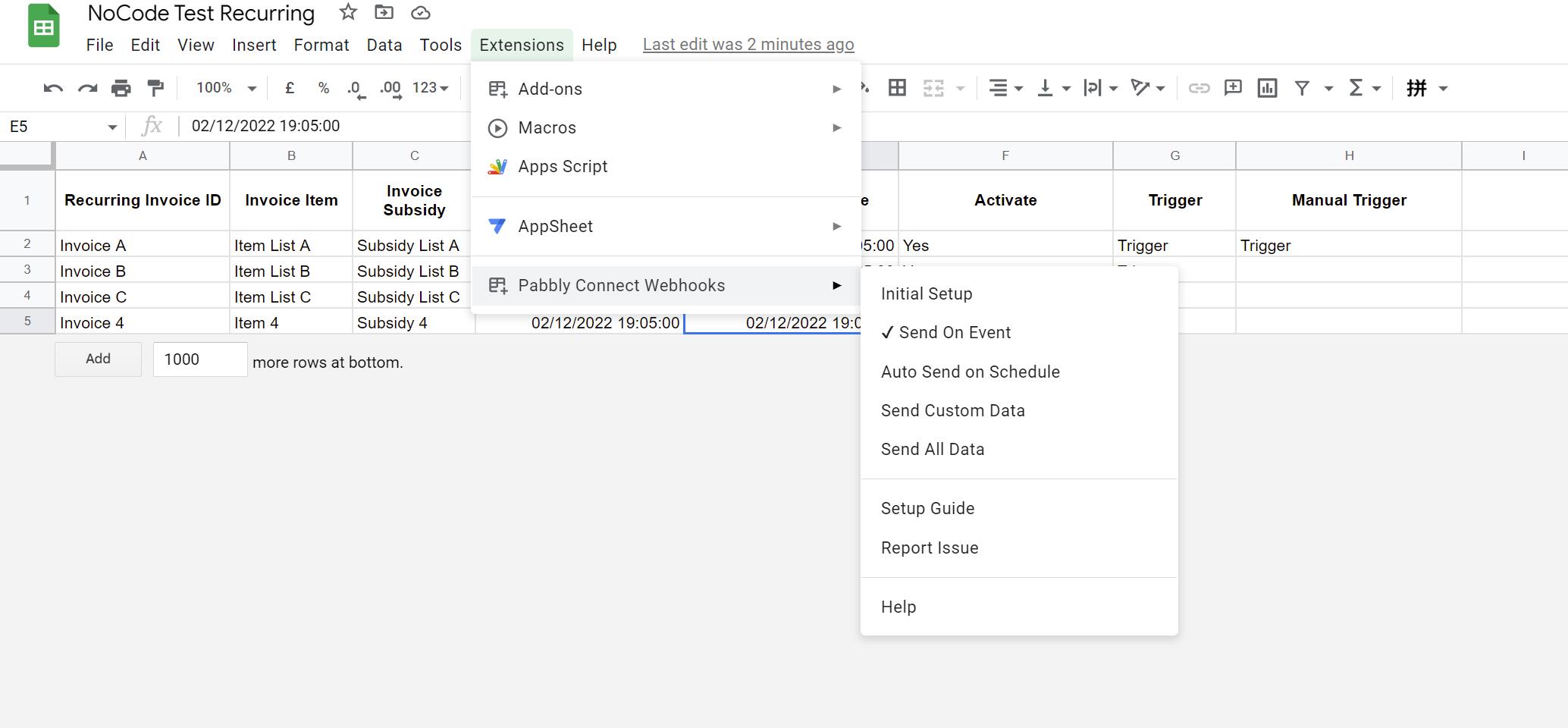Screen dimensions: 1568x728
Task: Click Help in the Pabbly submenu
Action: (1019, 607)
